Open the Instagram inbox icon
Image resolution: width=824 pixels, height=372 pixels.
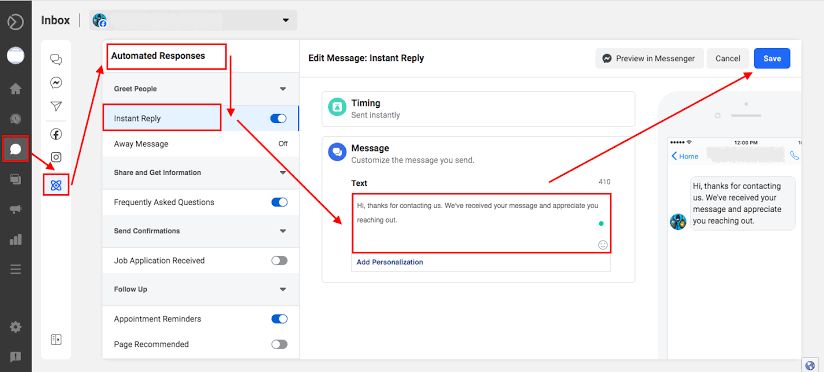[56, 157]
